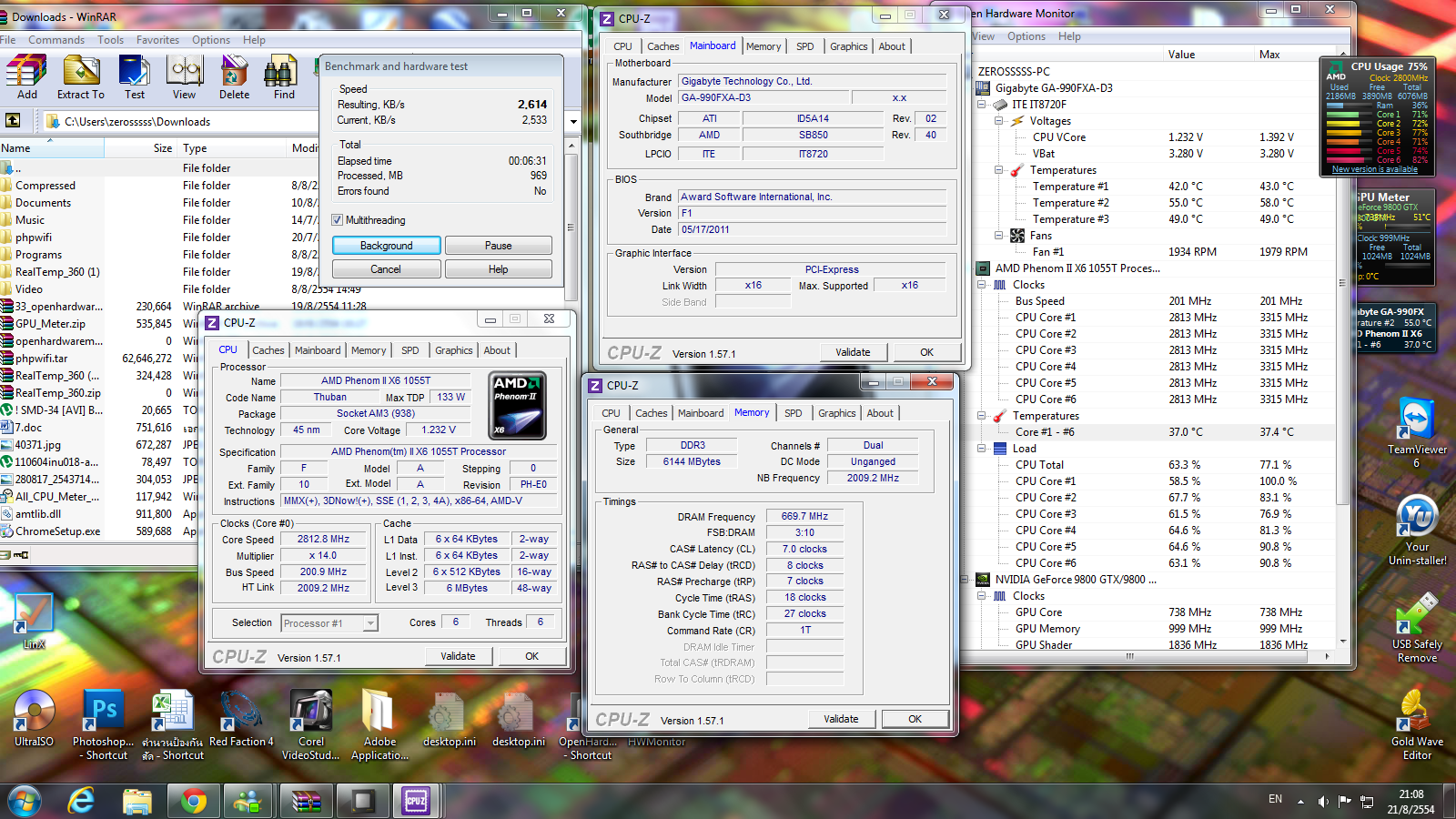The image size is (1456, 819).
Task: Select the Red Faction 4 desktop icon
Action: (241, 719)
